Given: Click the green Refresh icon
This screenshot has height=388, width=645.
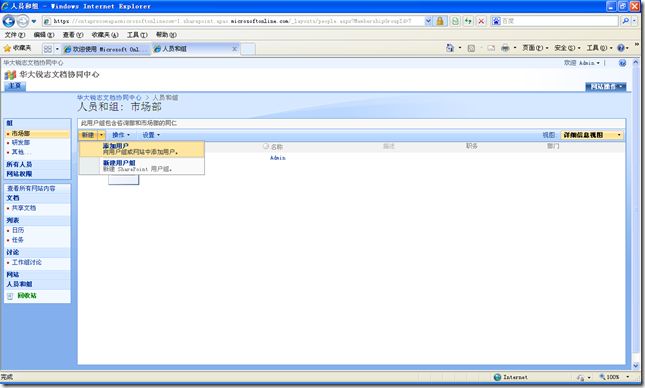Looking at the screenshot, I should (468, 21).
